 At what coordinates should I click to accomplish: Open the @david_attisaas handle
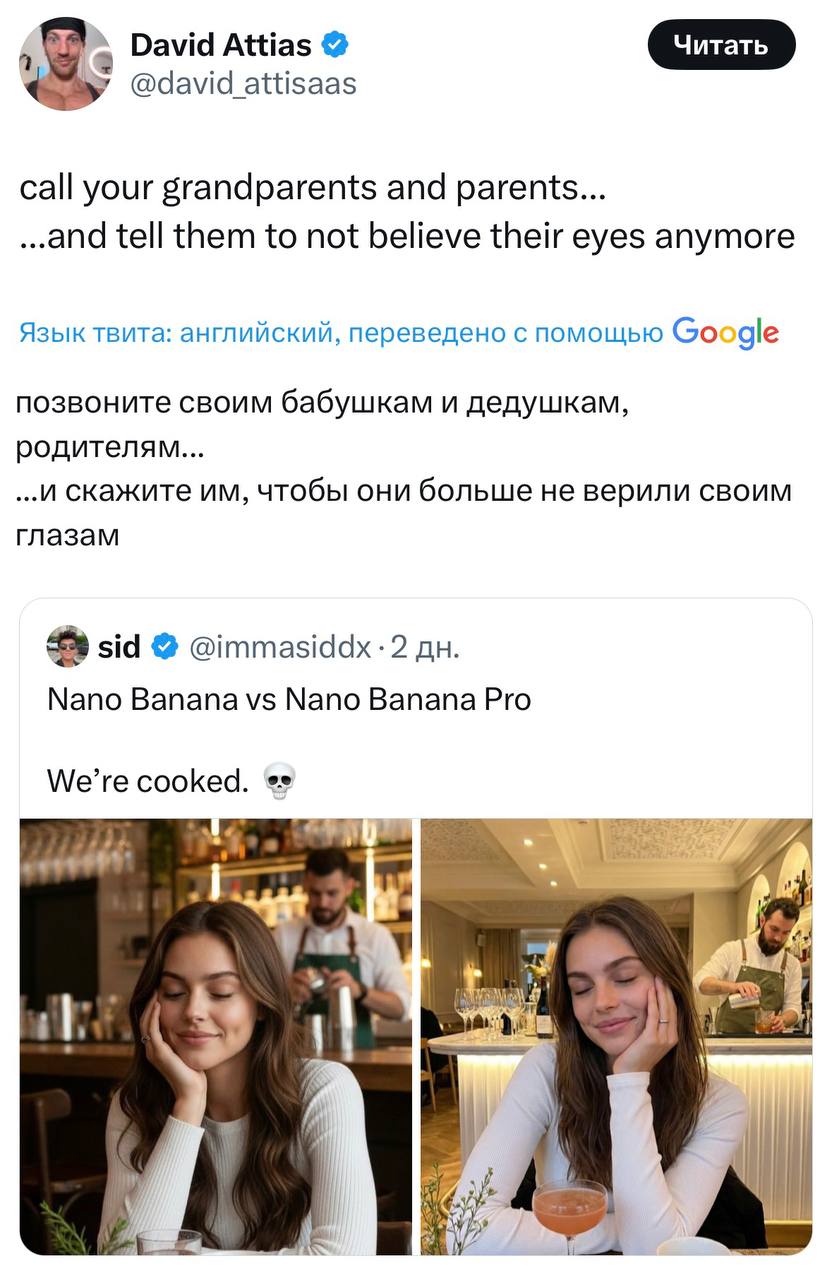[243, 82]
